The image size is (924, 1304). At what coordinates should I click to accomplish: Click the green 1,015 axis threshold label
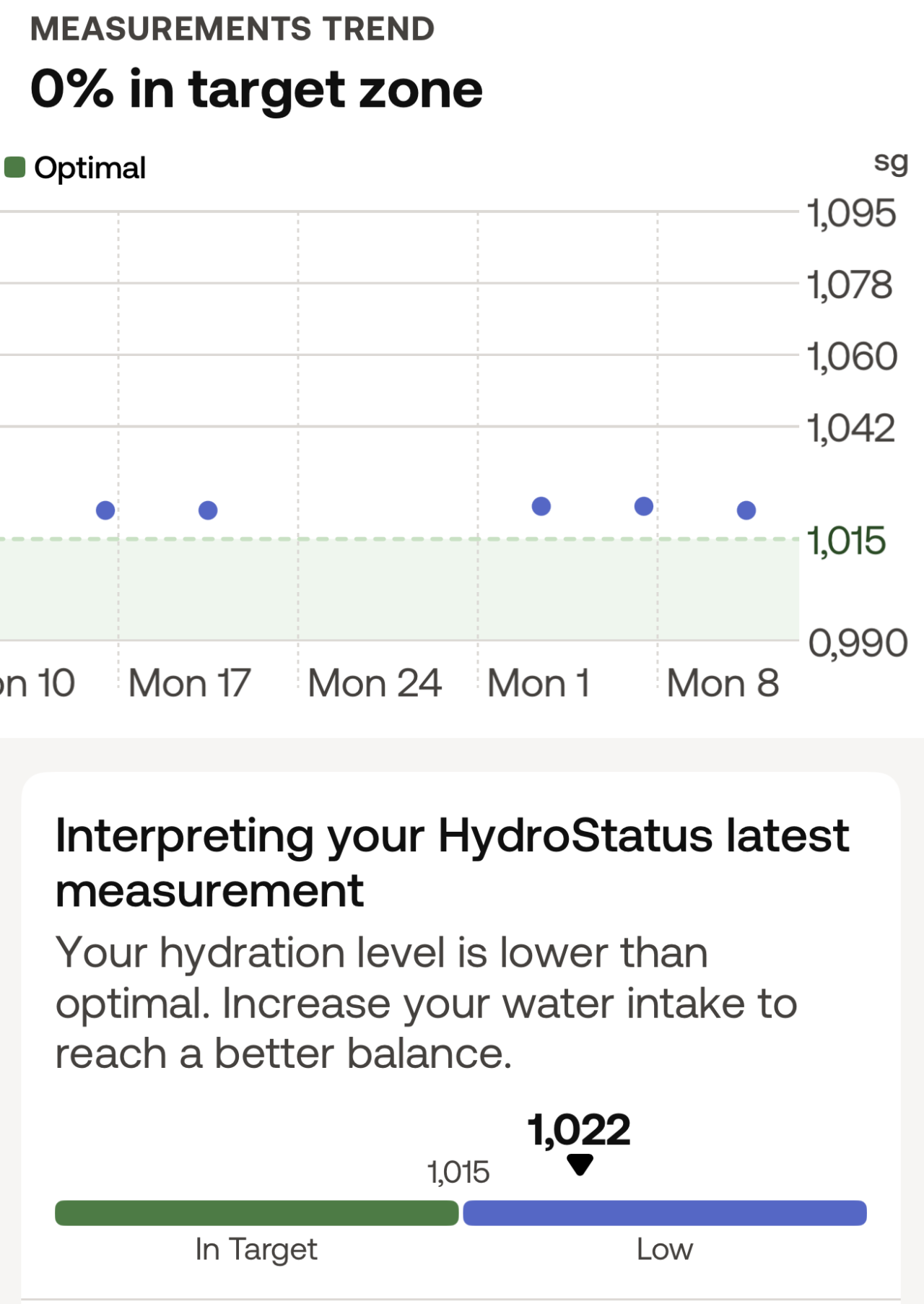(846, 541)
